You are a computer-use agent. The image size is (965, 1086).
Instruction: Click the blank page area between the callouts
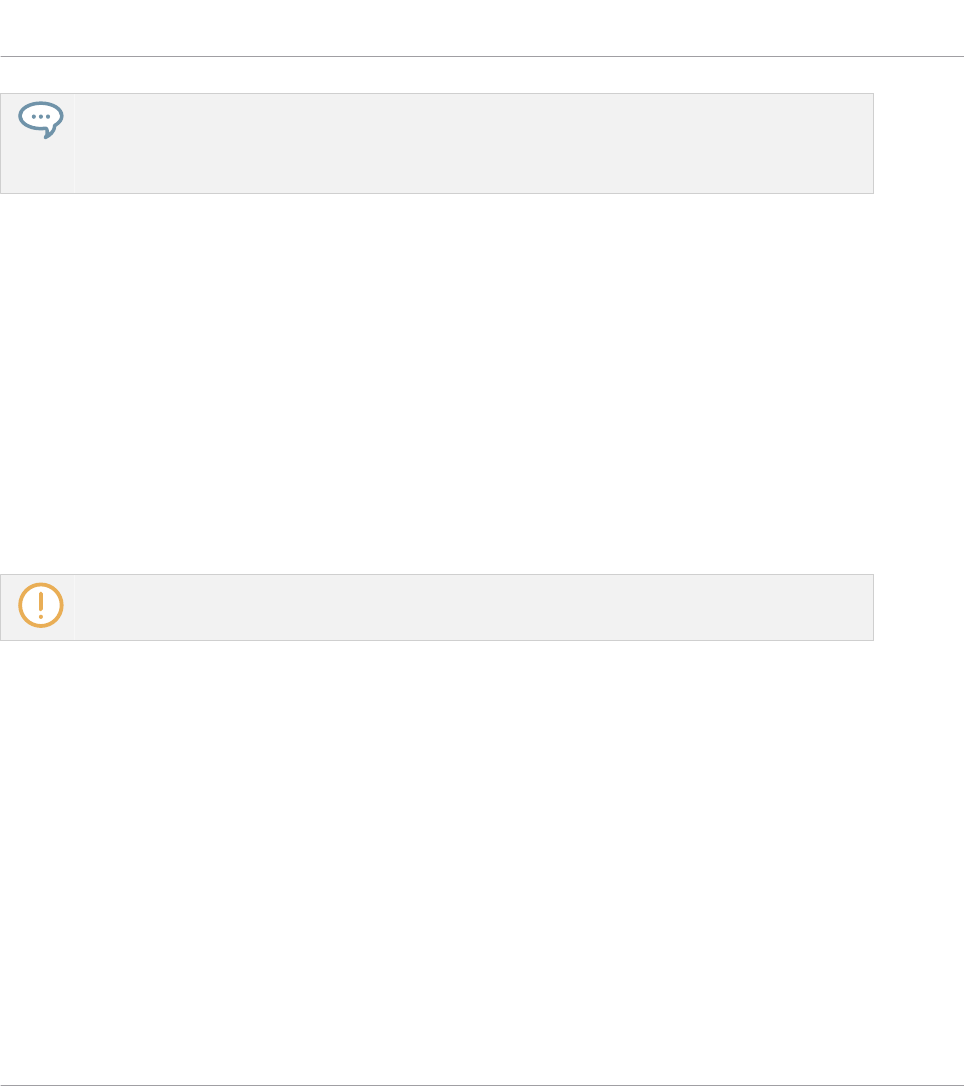tap(482, 384)
